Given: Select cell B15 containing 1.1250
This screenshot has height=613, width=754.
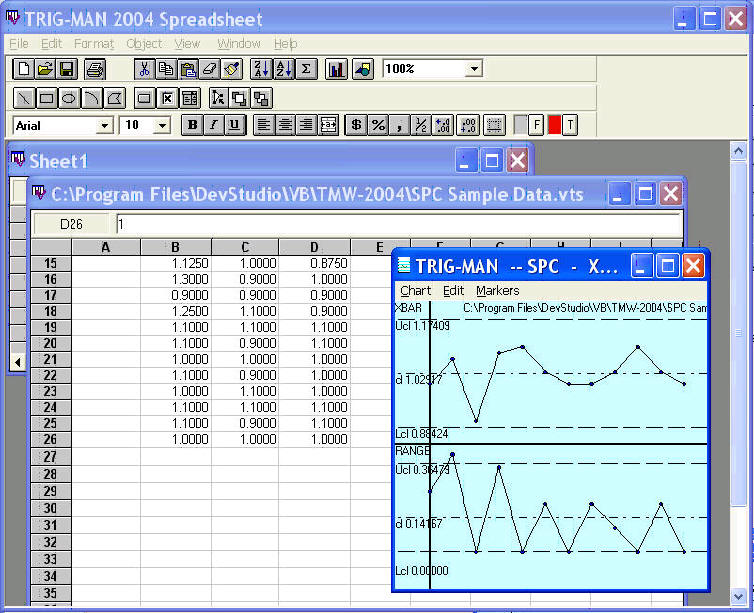Looking at the screenshot, I should click(176, 263).
